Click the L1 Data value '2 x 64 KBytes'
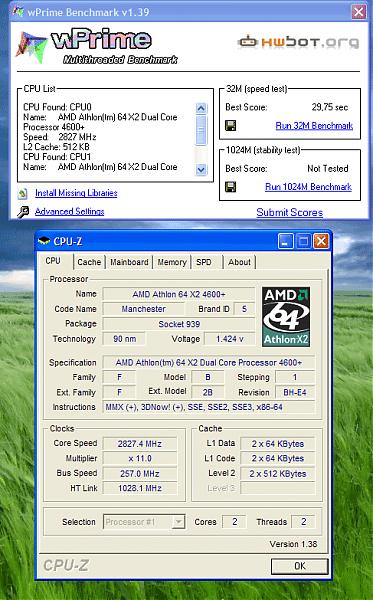This screenshot has height=600, width=373. pos(278,444)
